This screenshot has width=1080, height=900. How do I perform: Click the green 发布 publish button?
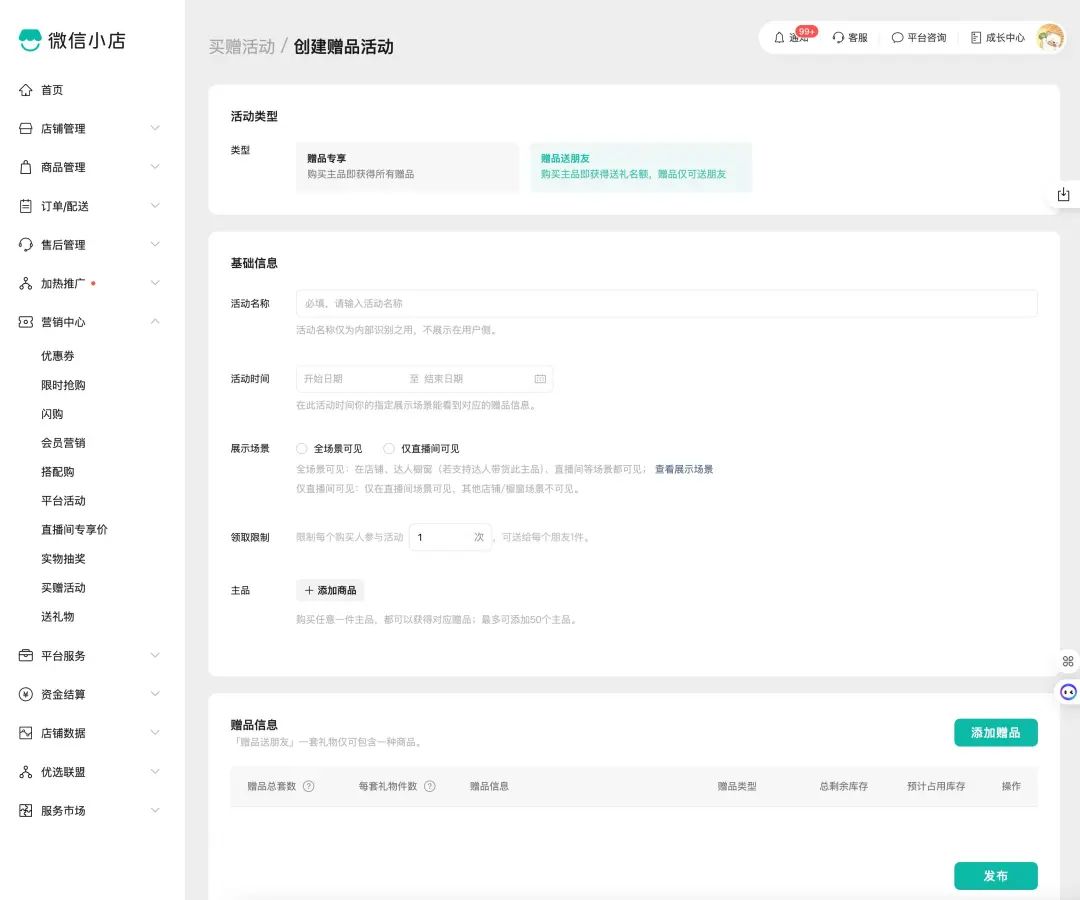[995, 875]
